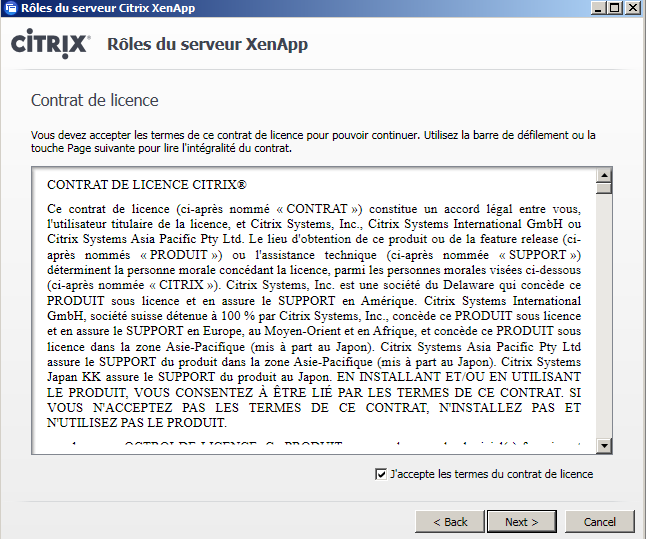The width and height of the screenshot is (646, 539).
Task: Click the license text scrollbar up arrow
Action: [604, 176]
